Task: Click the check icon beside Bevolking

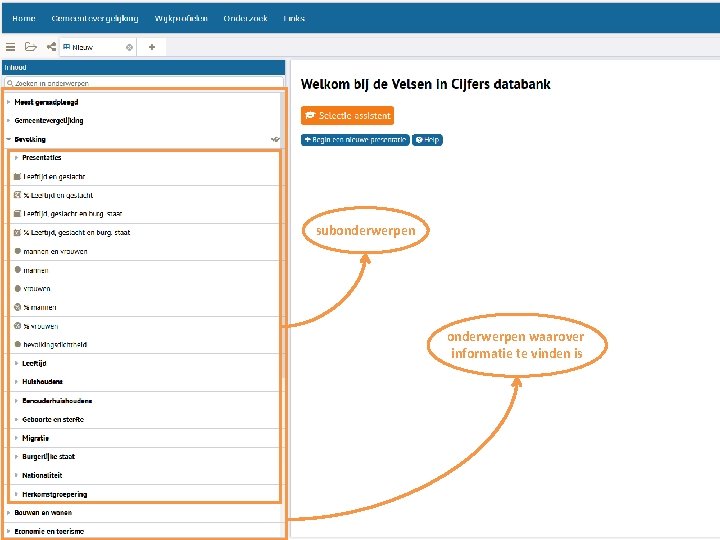Action: (275, 139)
